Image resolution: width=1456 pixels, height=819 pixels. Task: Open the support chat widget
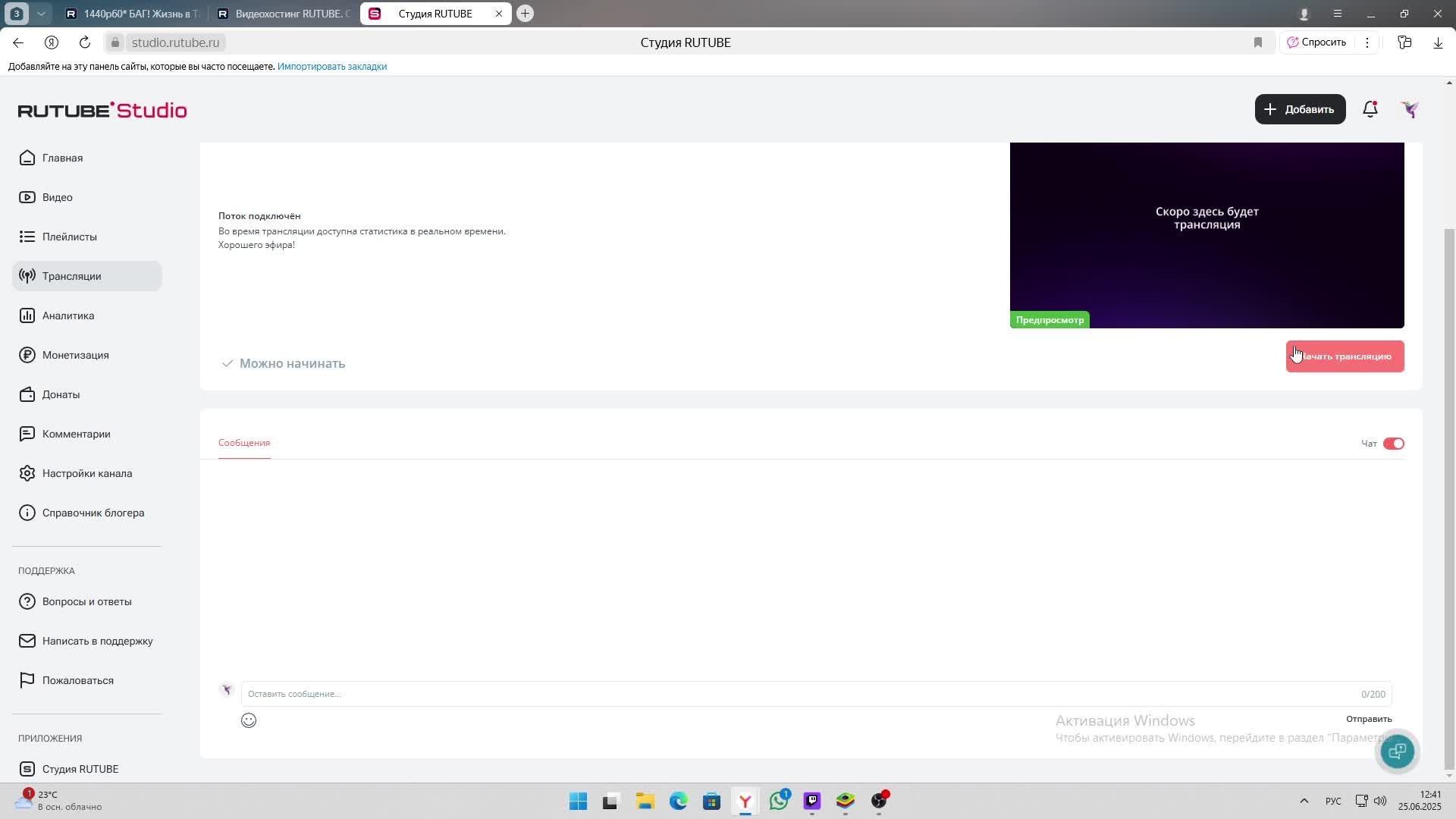pyautogui.click(x=1397, y=752)
